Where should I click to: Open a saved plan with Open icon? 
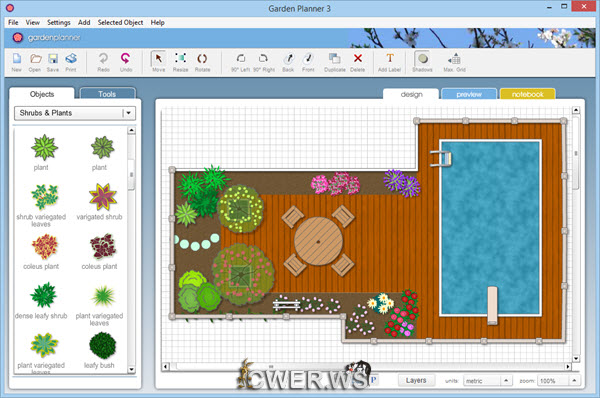(35, 62)
